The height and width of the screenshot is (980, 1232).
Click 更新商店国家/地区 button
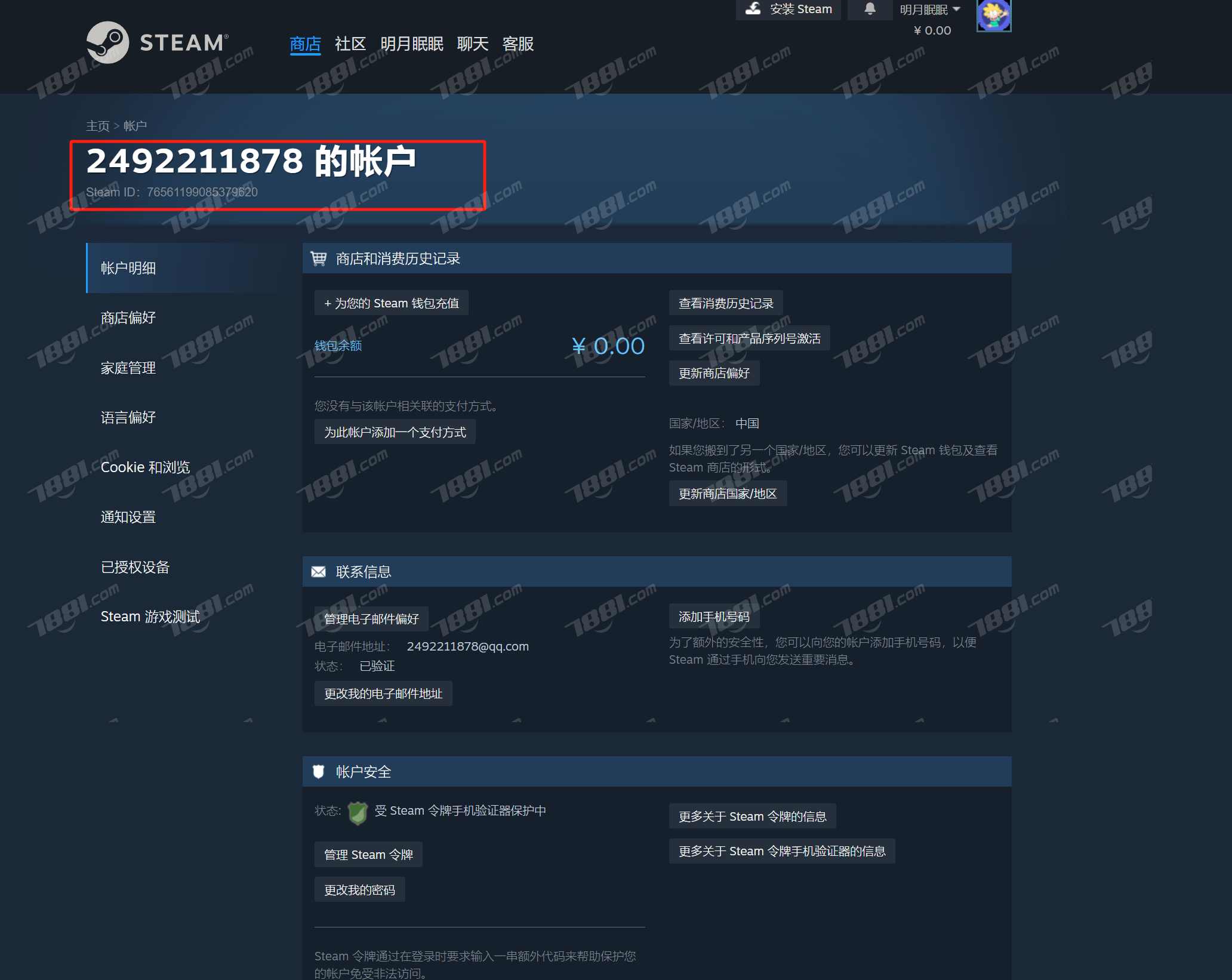(x=728, y=494)
